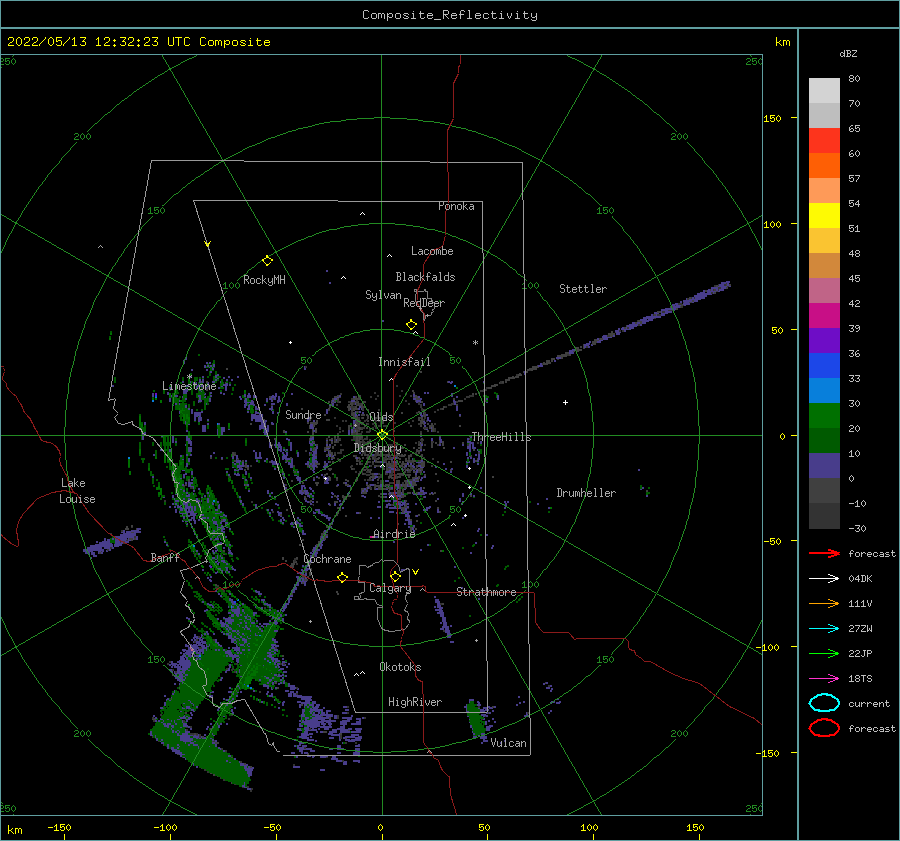Viewport: 900px width, 841px height.
Task: Click the yellow diamond marker below RedDeer
Action: click(x=411, y=324)
